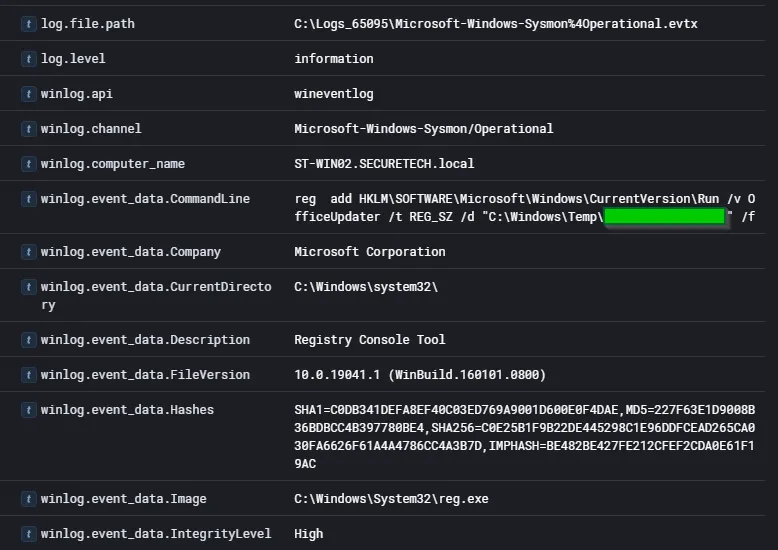Click the type icon beside log.file.path

(28, 24)
